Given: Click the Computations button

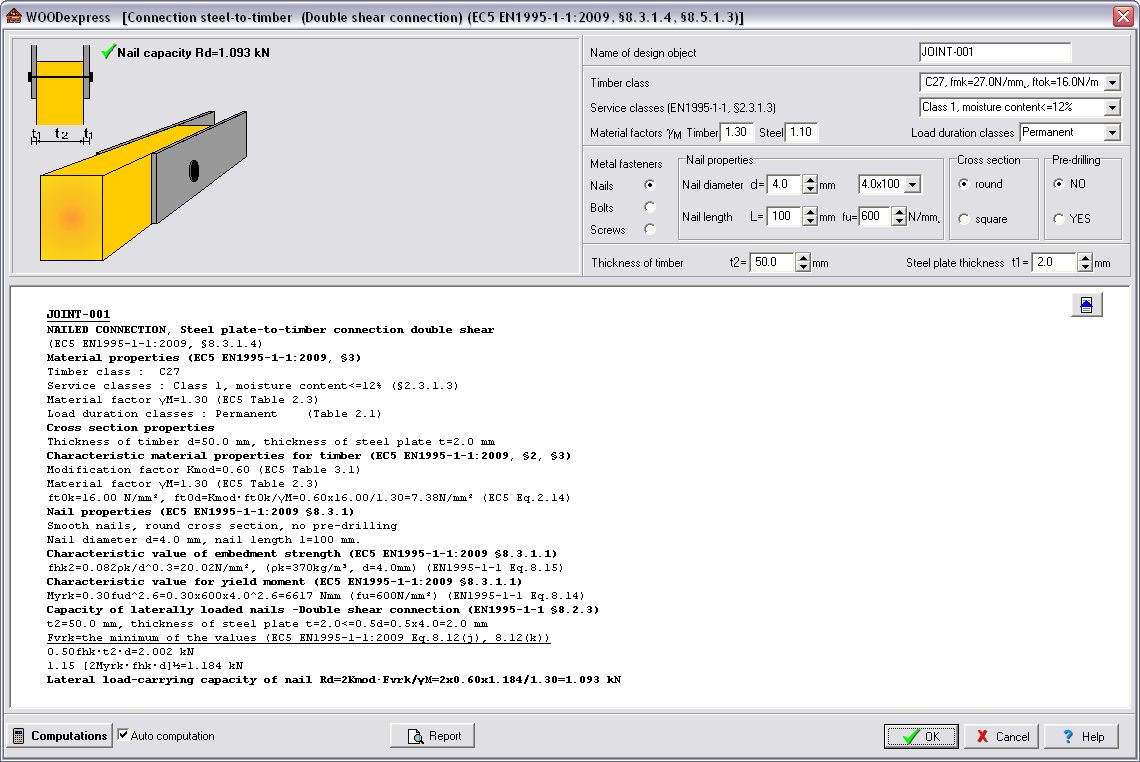Looking at the screenshot, I should (60, 736).
